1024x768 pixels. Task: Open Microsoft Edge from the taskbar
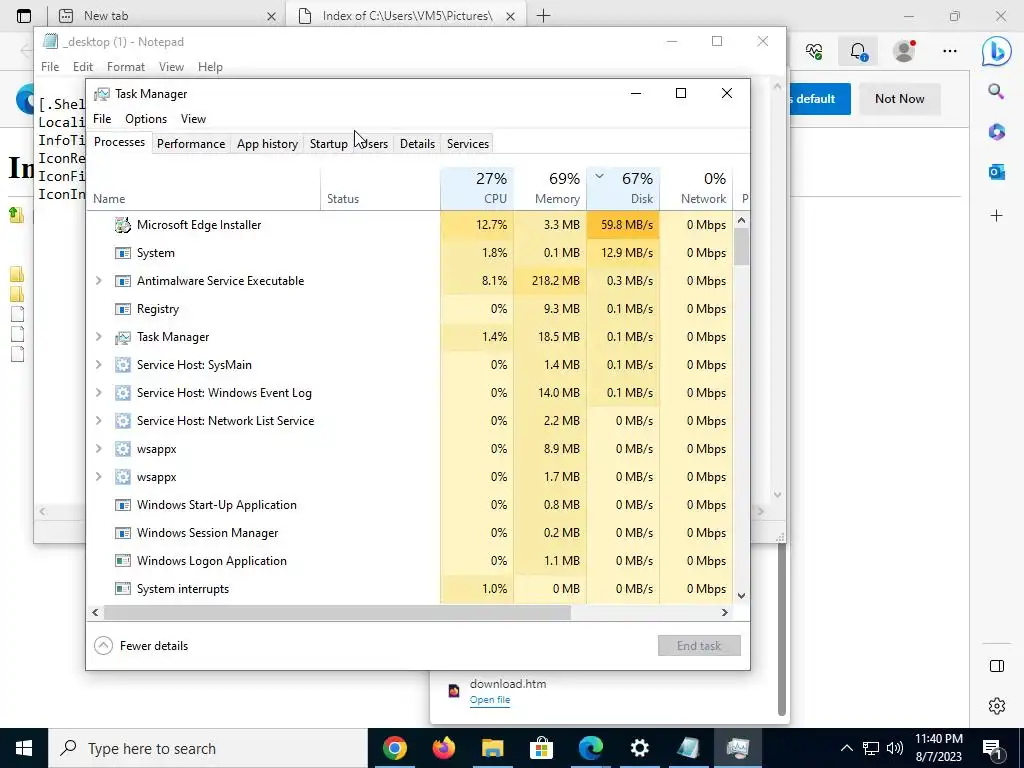tap(590, 748)
